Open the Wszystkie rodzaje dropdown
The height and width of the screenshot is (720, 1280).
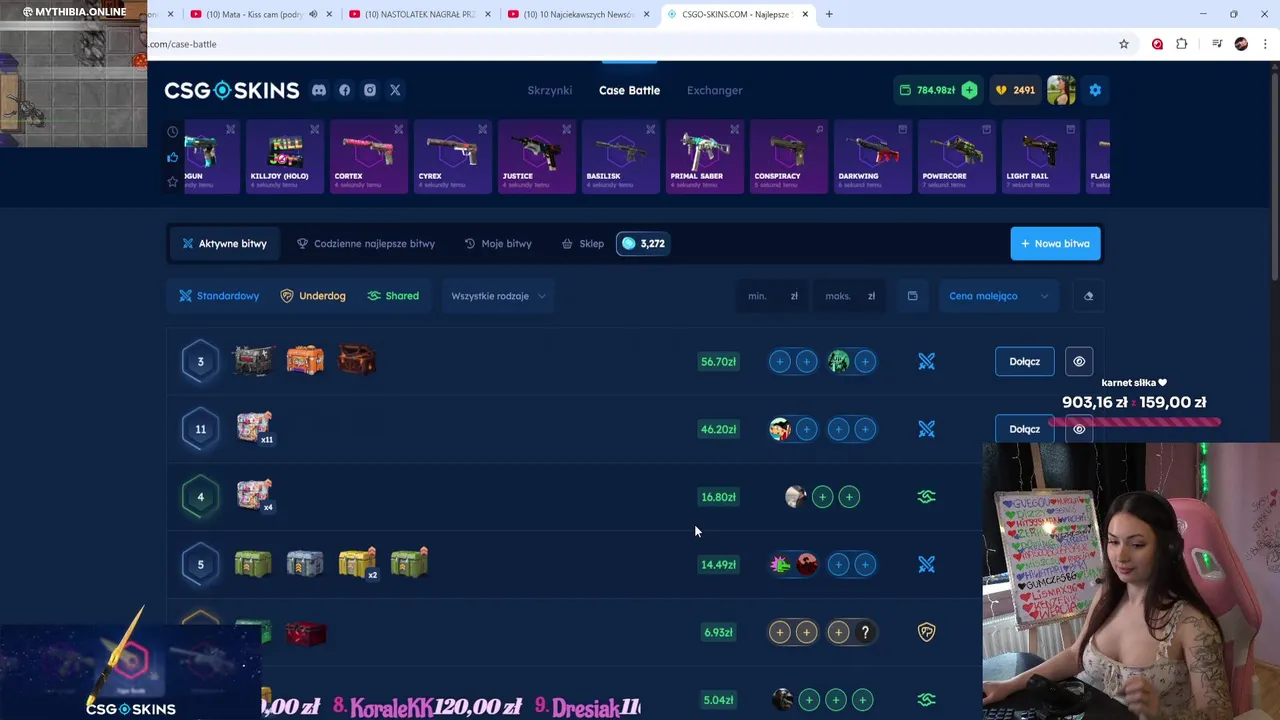coord(498,296)
